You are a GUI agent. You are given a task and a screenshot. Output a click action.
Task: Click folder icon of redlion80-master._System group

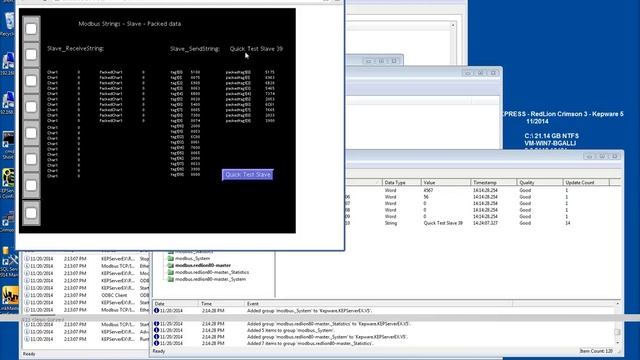171,279
